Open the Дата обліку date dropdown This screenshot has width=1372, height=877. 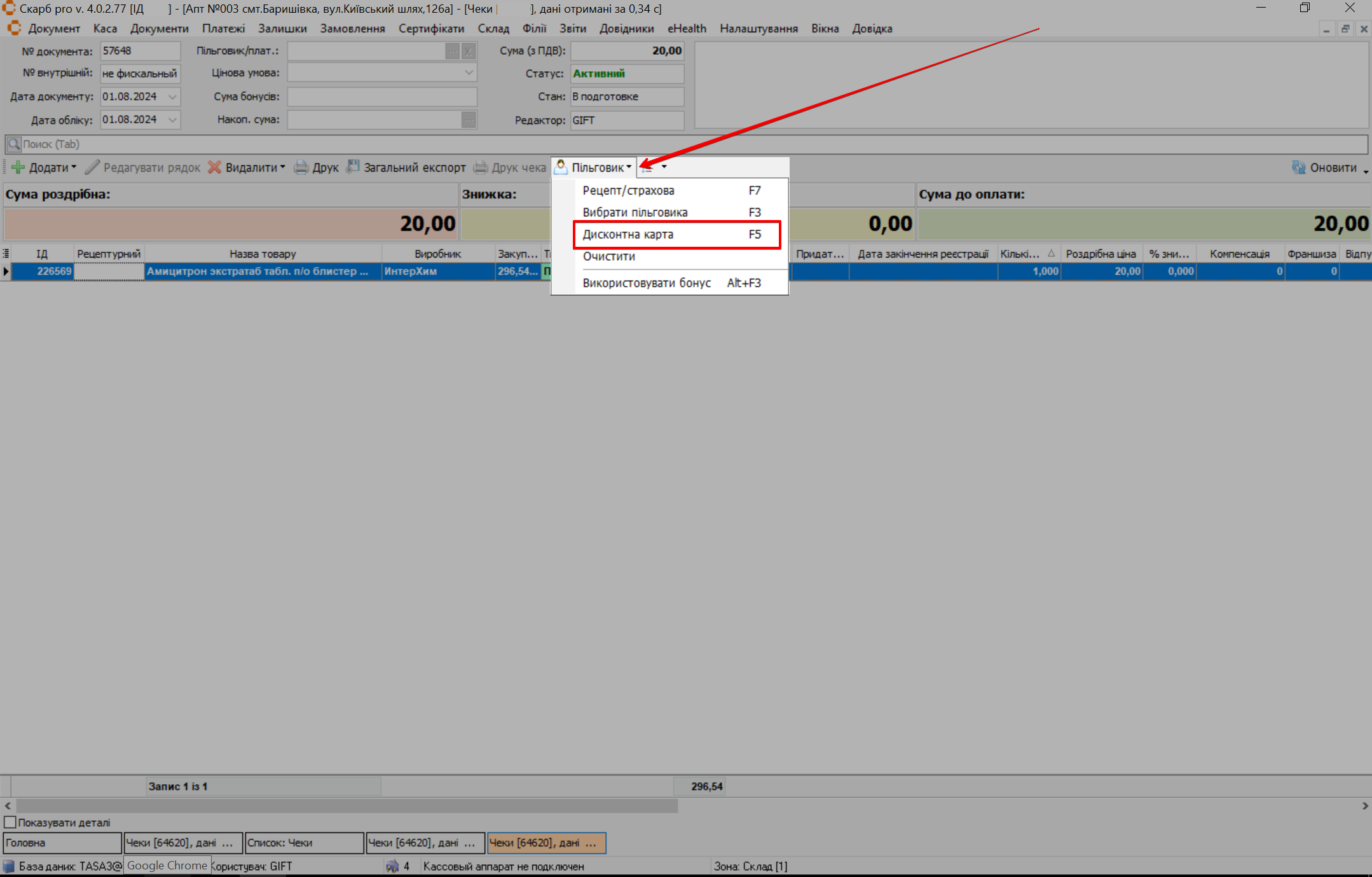tap(172, 120)
